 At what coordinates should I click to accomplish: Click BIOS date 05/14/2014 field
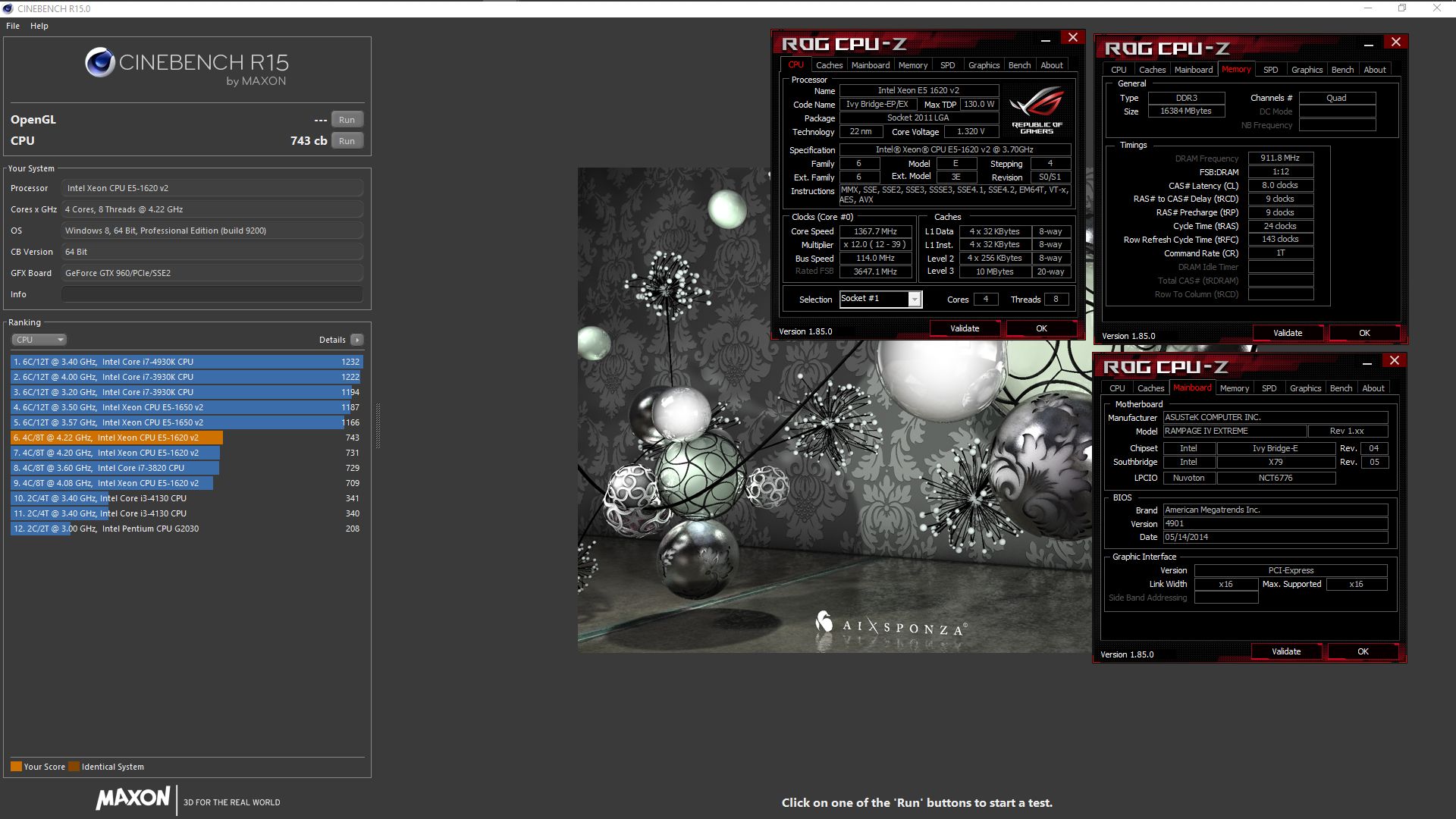[1276, 537]
